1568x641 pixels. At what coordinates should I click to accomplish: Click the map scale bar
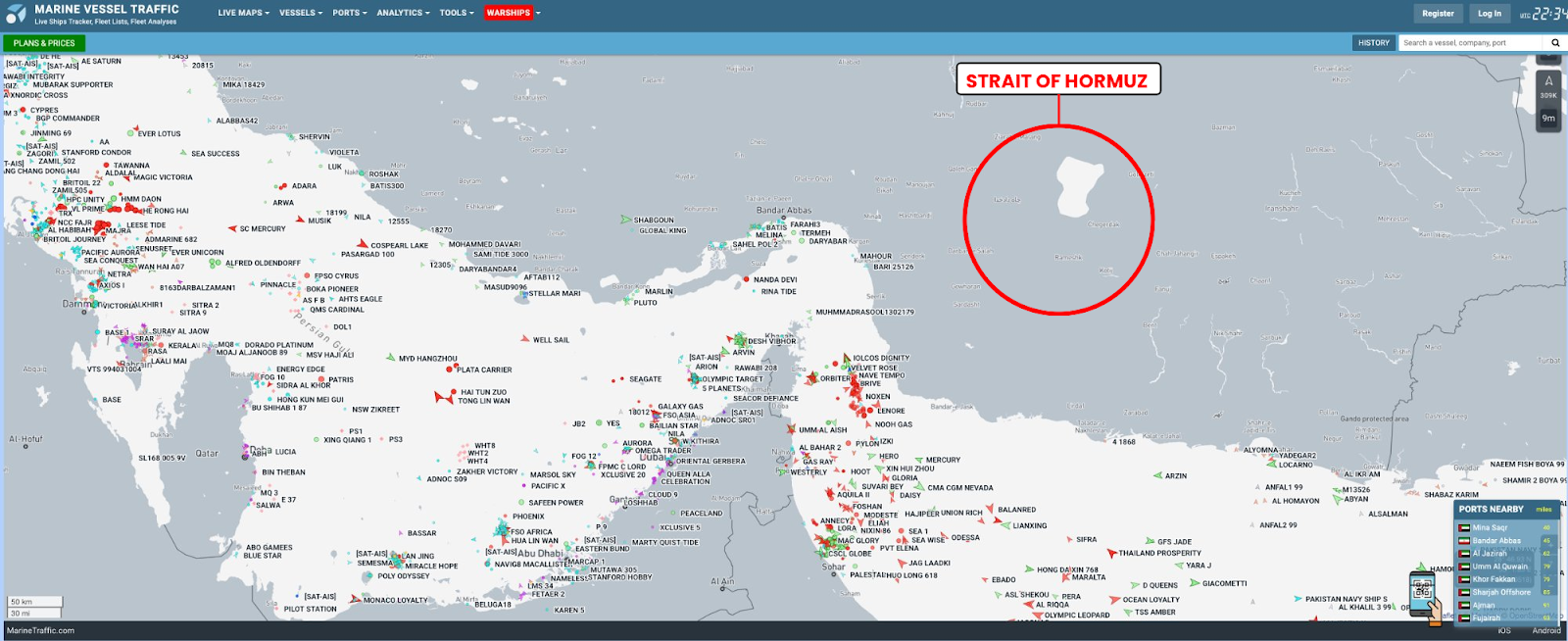click(x=35, y=607)
